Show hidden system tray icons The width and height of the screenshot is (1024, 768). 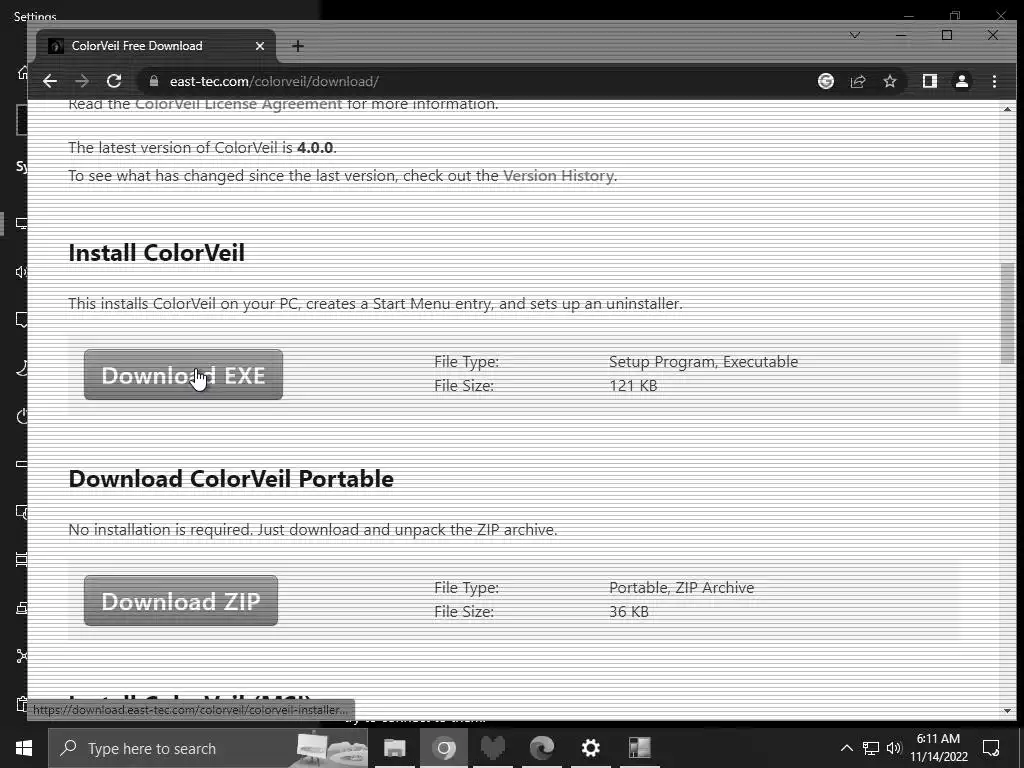[x=846, y=748]
